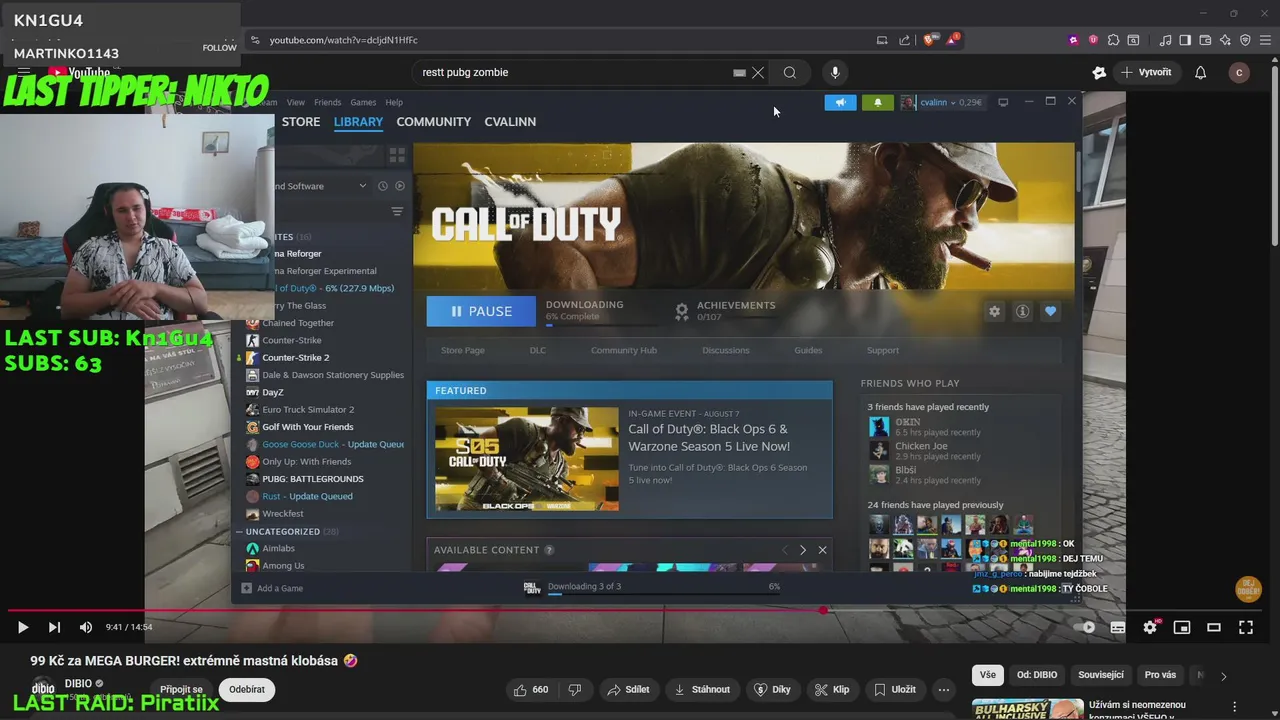Open Steam Games menu
The width and height of the screenshot is (1280, 720).
(363, 102)
